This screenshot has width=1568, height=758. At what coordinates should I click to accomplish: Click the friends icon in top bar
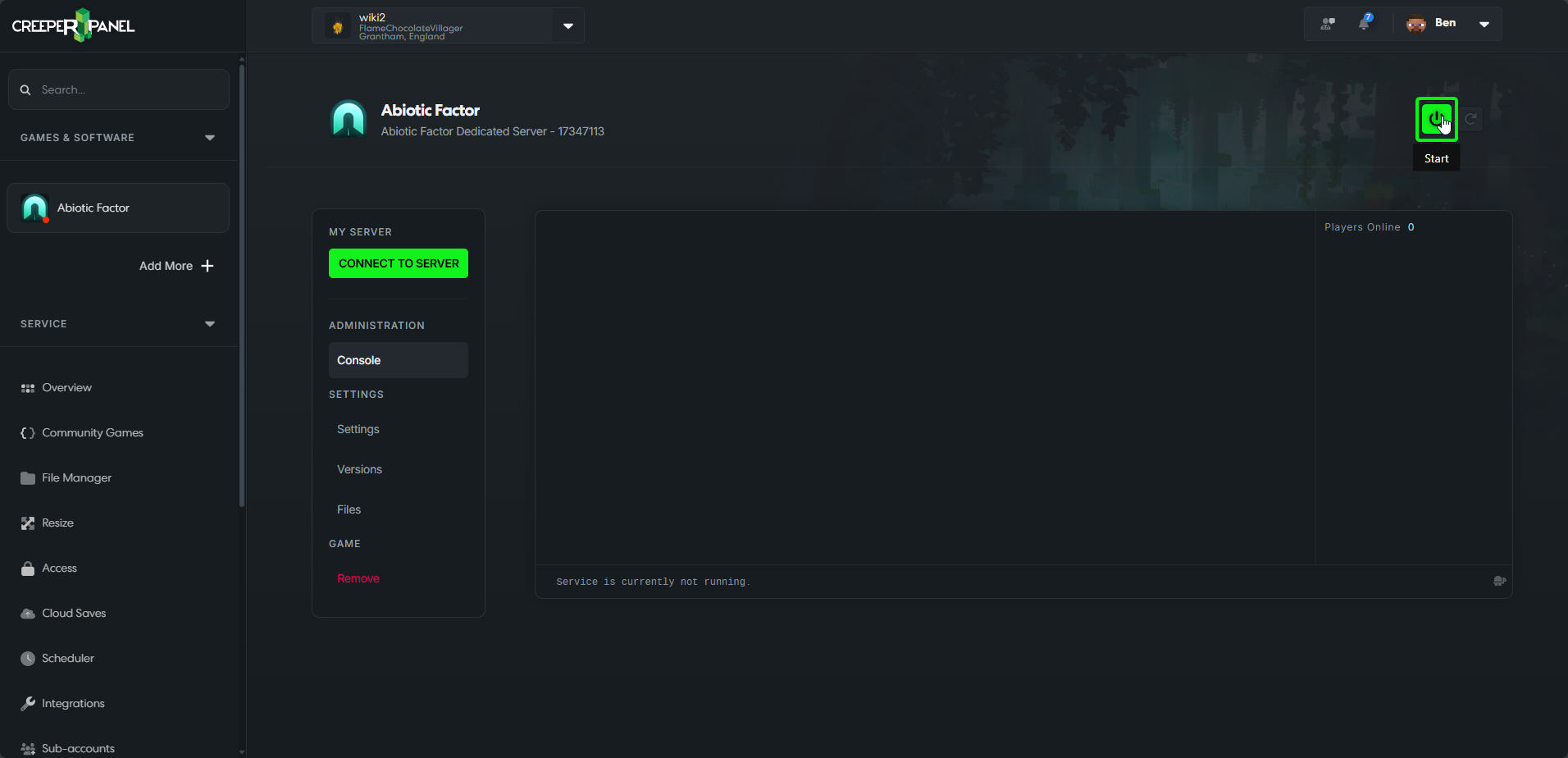click(x=1328, y=23)
